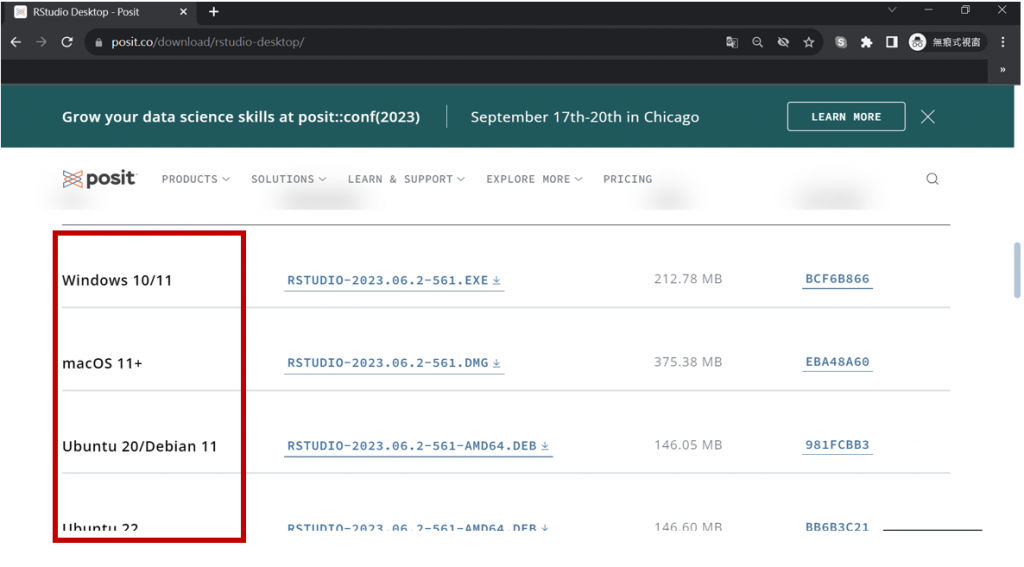This screenshot has width=1024, height=567.
Task: Click the S extension icon
Action: (840, 42)
